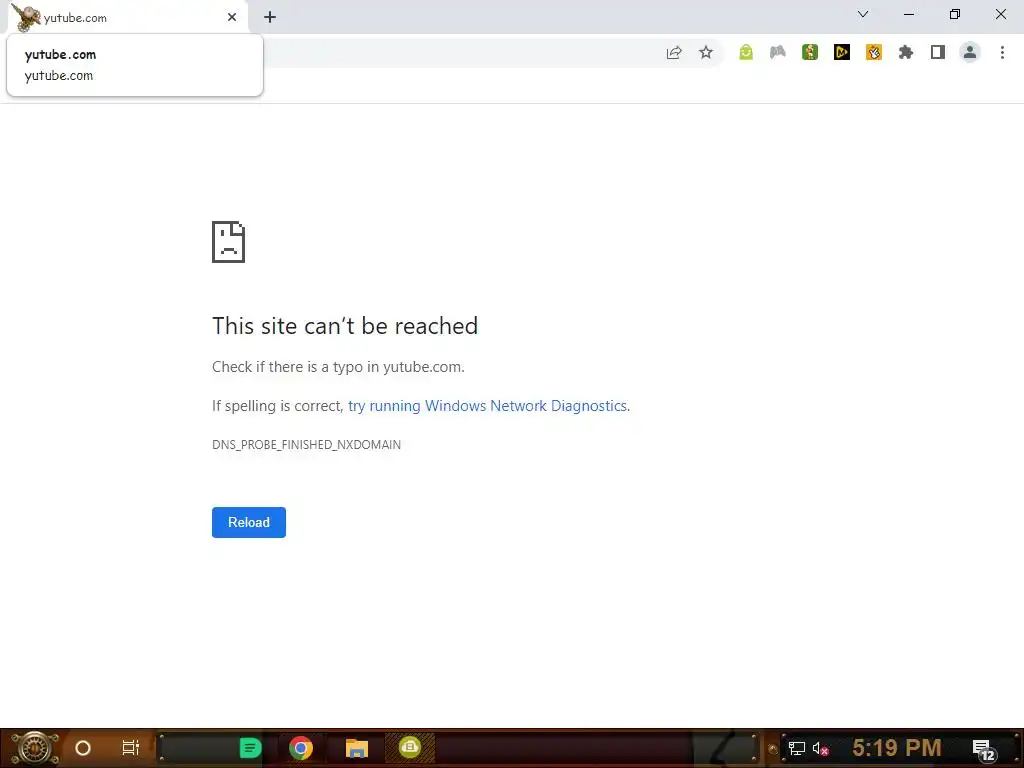Toggle the Chrome side panel
Screen dimensions: 1024x768
click(938, 52)
